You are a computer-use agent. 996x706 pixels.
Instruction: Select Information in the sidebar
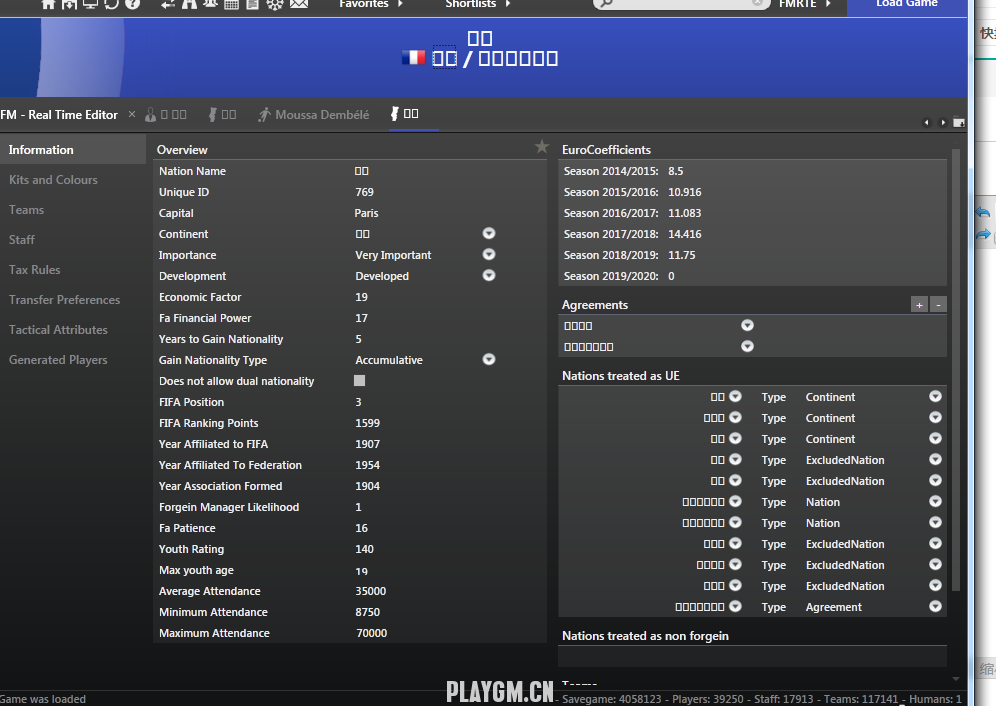[x=73, y=150]
